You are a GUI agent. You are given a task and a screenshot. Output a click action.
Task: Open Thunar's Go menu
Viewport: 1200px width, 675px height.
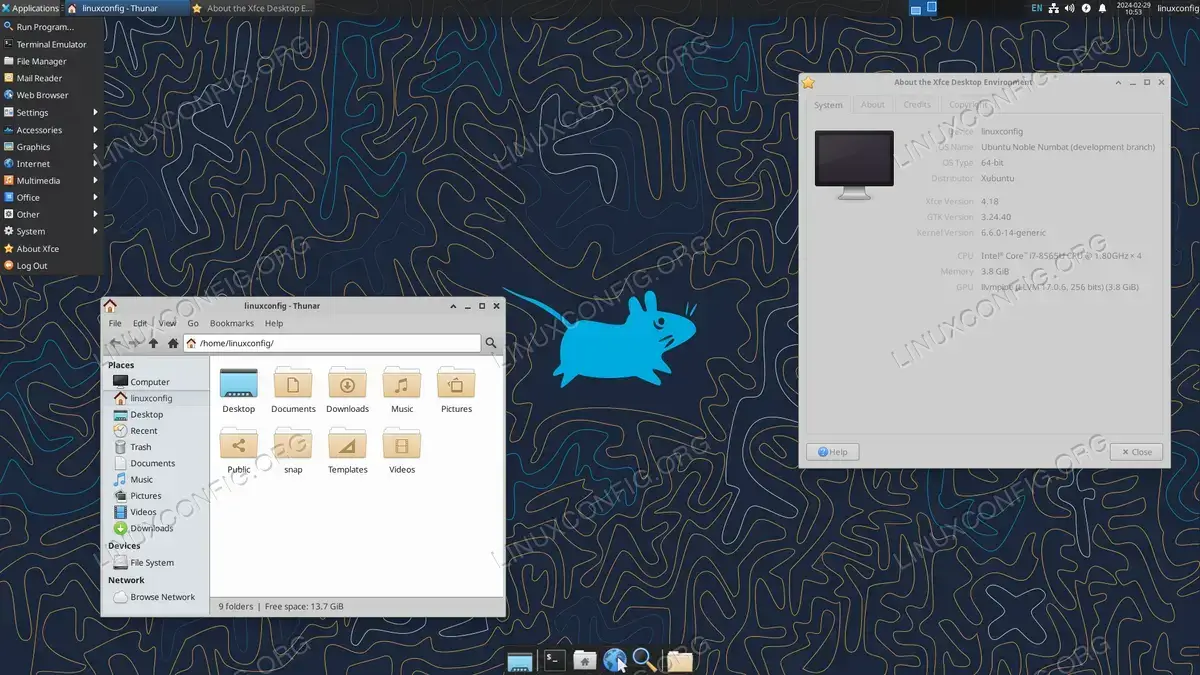tap(193, 323)
